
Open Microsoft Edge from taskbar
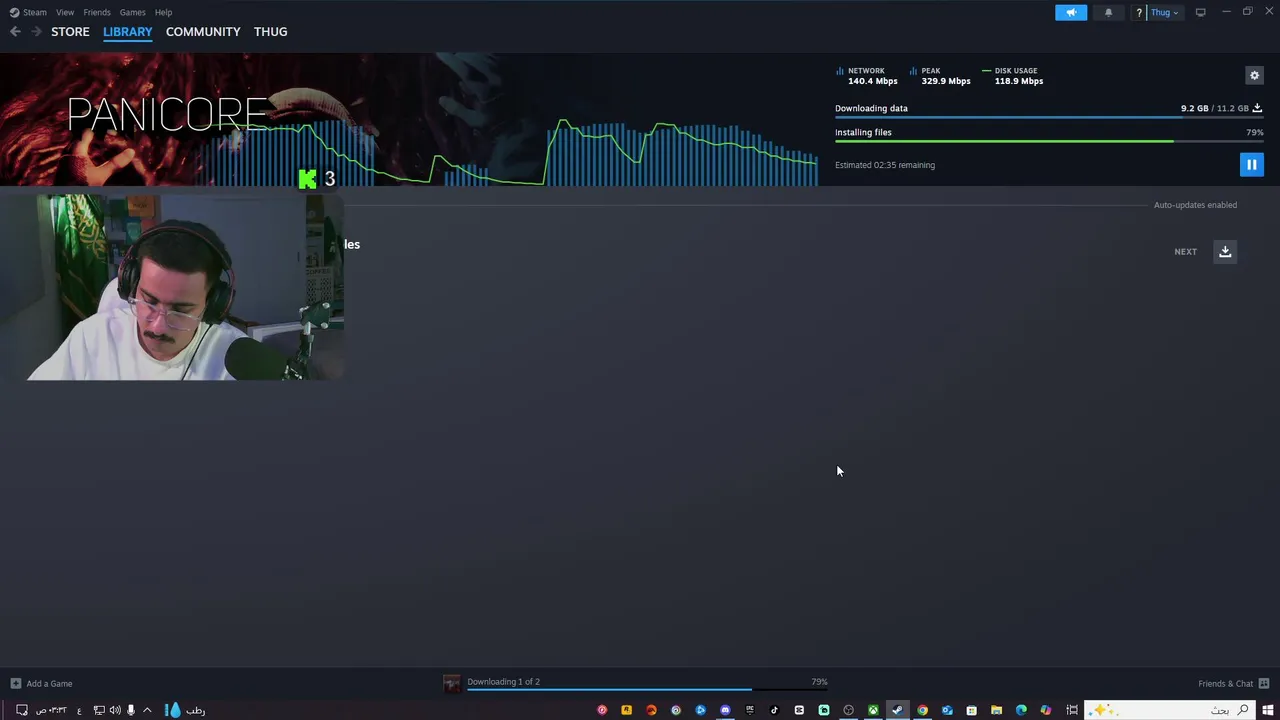point(1020,710)
